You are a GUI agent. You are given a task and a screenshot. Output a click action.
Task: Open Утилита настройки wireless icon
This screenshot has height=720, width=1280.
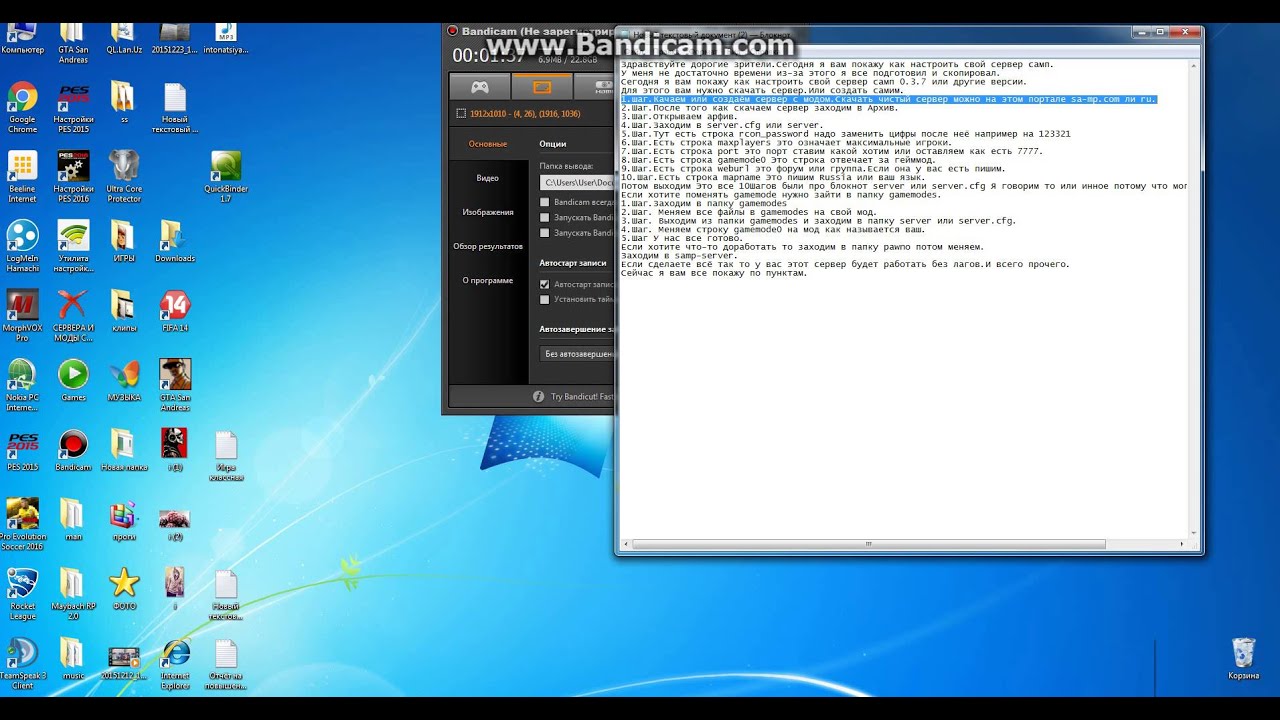pyautogui.click(x=73, y=247)
